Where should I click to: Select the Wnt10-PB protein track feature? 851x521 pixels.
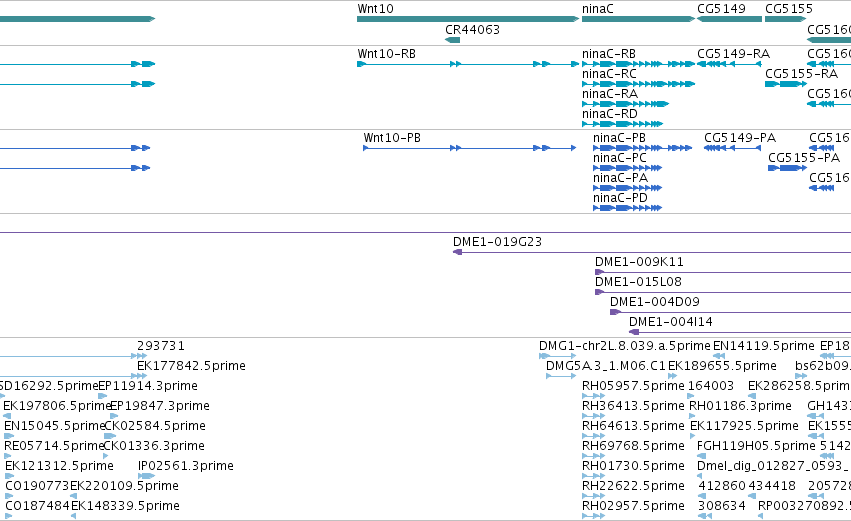(x=469, y=148)
